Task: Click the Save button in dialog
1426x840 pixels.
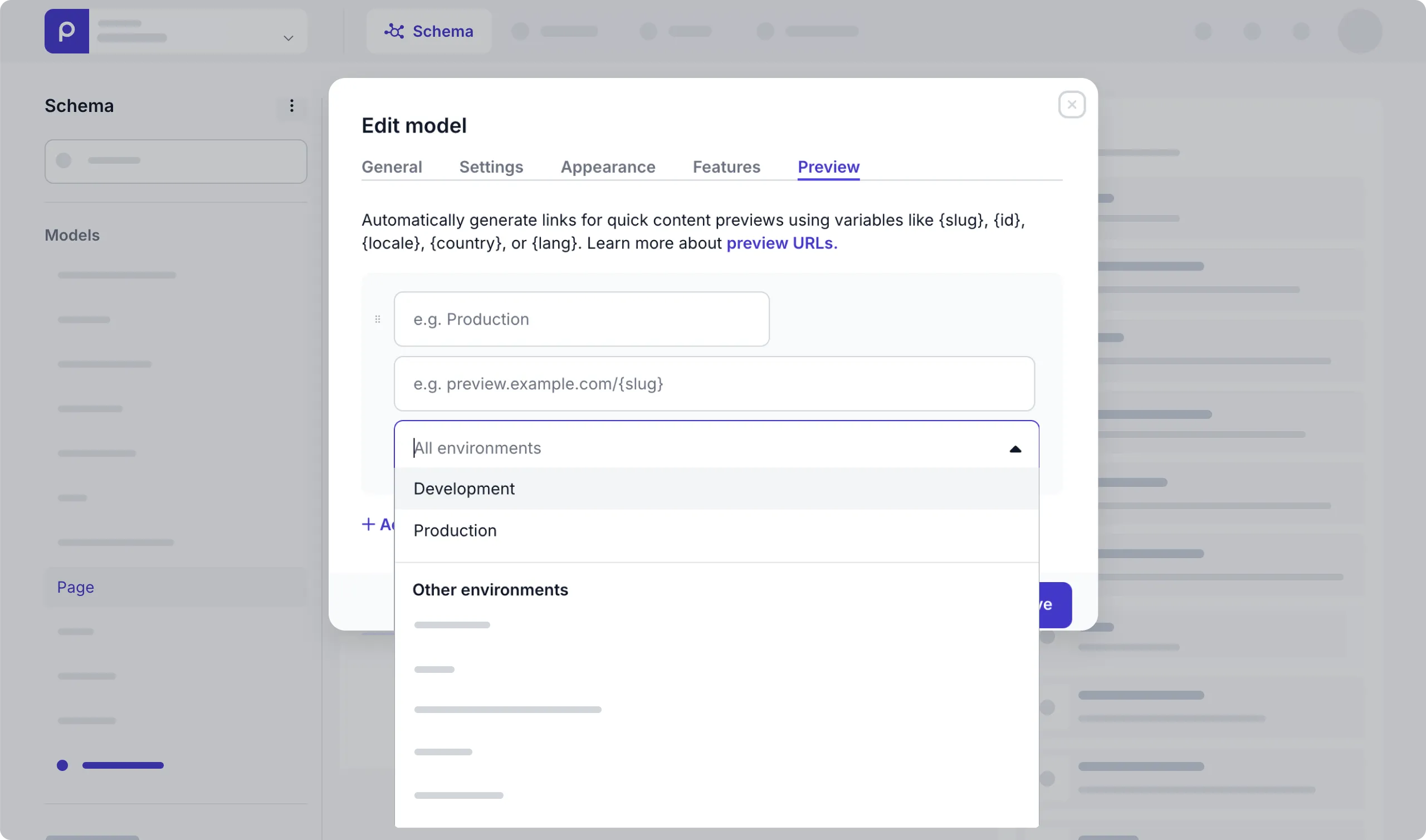Action: pos(1055,604)
